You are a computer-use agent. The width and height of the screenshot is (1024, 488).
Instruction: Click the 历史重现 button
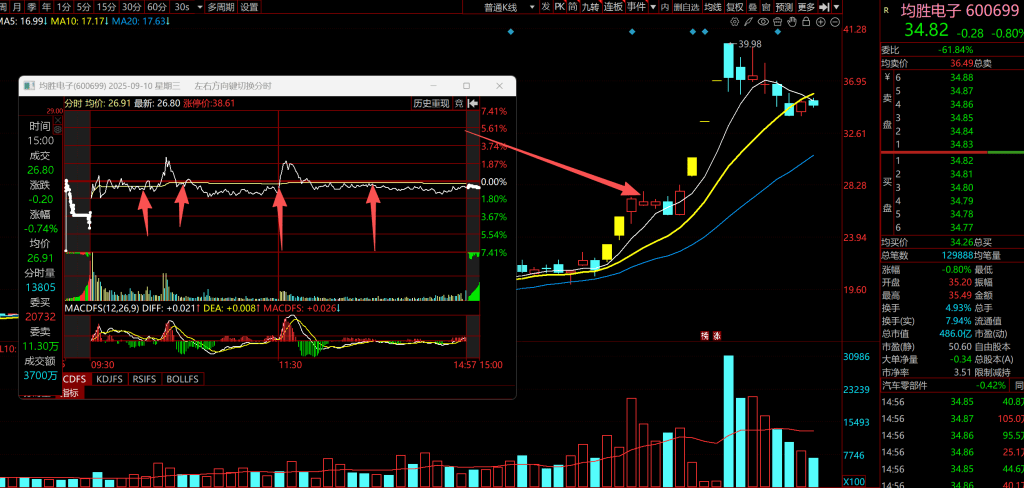431,103
